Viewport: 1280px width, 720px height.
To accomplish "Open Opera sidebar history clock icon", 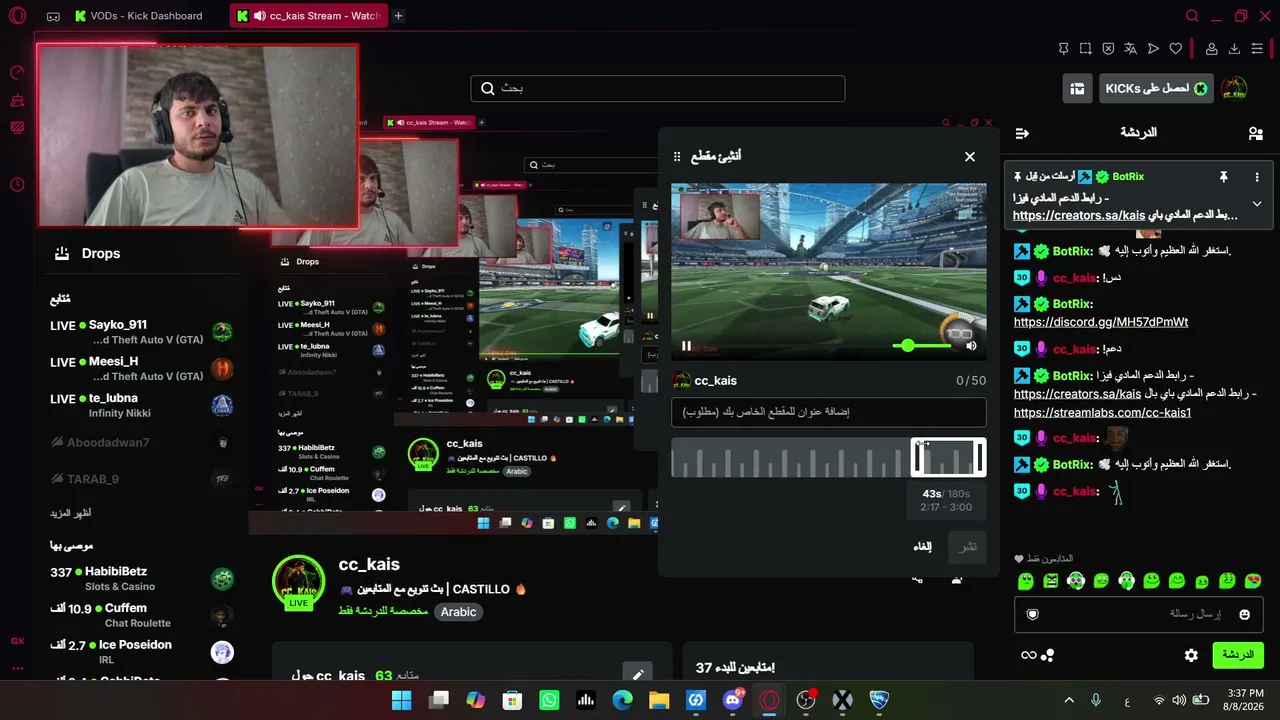I will click(x=17, y=185).
